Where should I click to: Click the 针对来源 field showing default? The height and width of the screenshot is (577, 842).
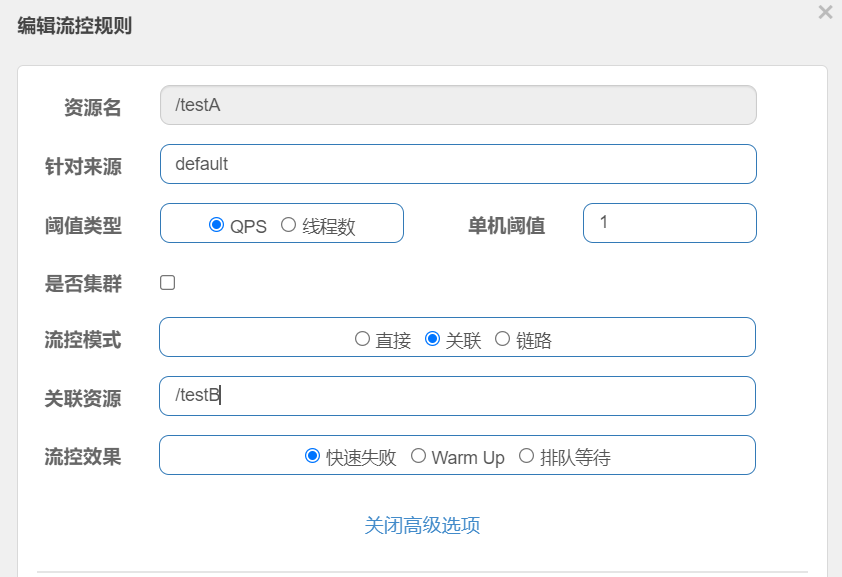click(458, 164)
